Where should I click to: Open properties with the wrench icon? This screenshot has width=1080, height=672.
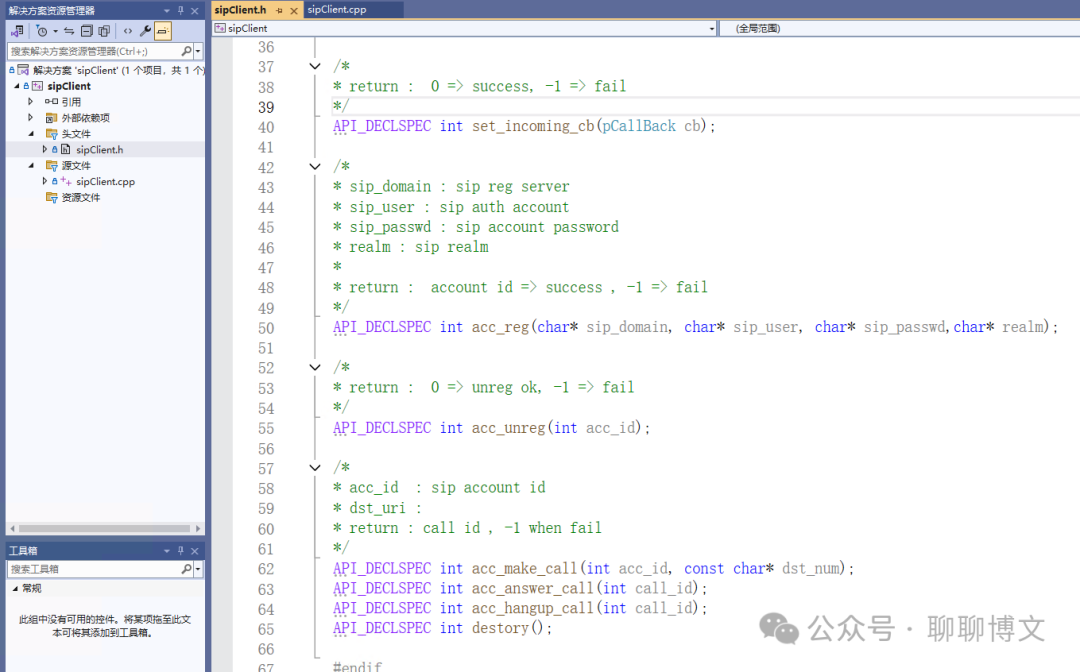[x=146, y=31]
